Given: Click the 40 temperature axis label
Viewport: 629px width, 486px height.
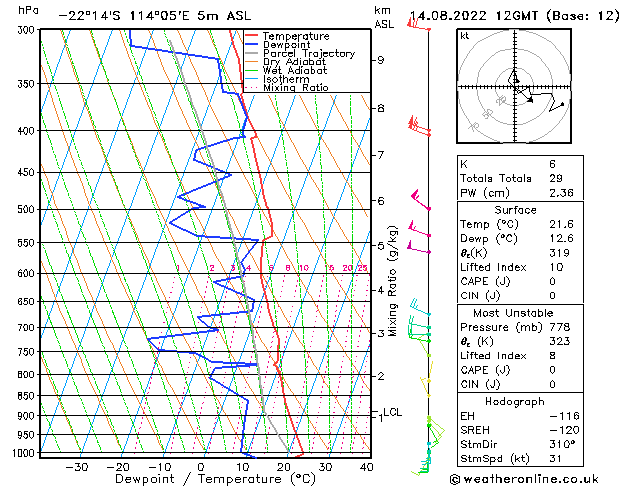Looking at the screenshot, I should click(366, 467).
